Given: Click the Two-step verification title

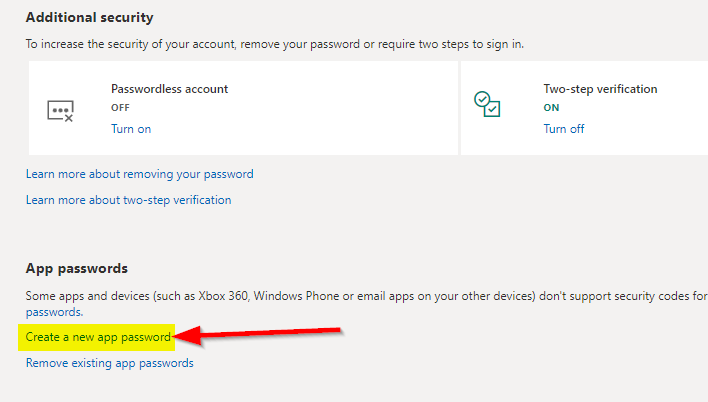Looking at the screenshot, I should pyautogui.click(x=600, y=89).
